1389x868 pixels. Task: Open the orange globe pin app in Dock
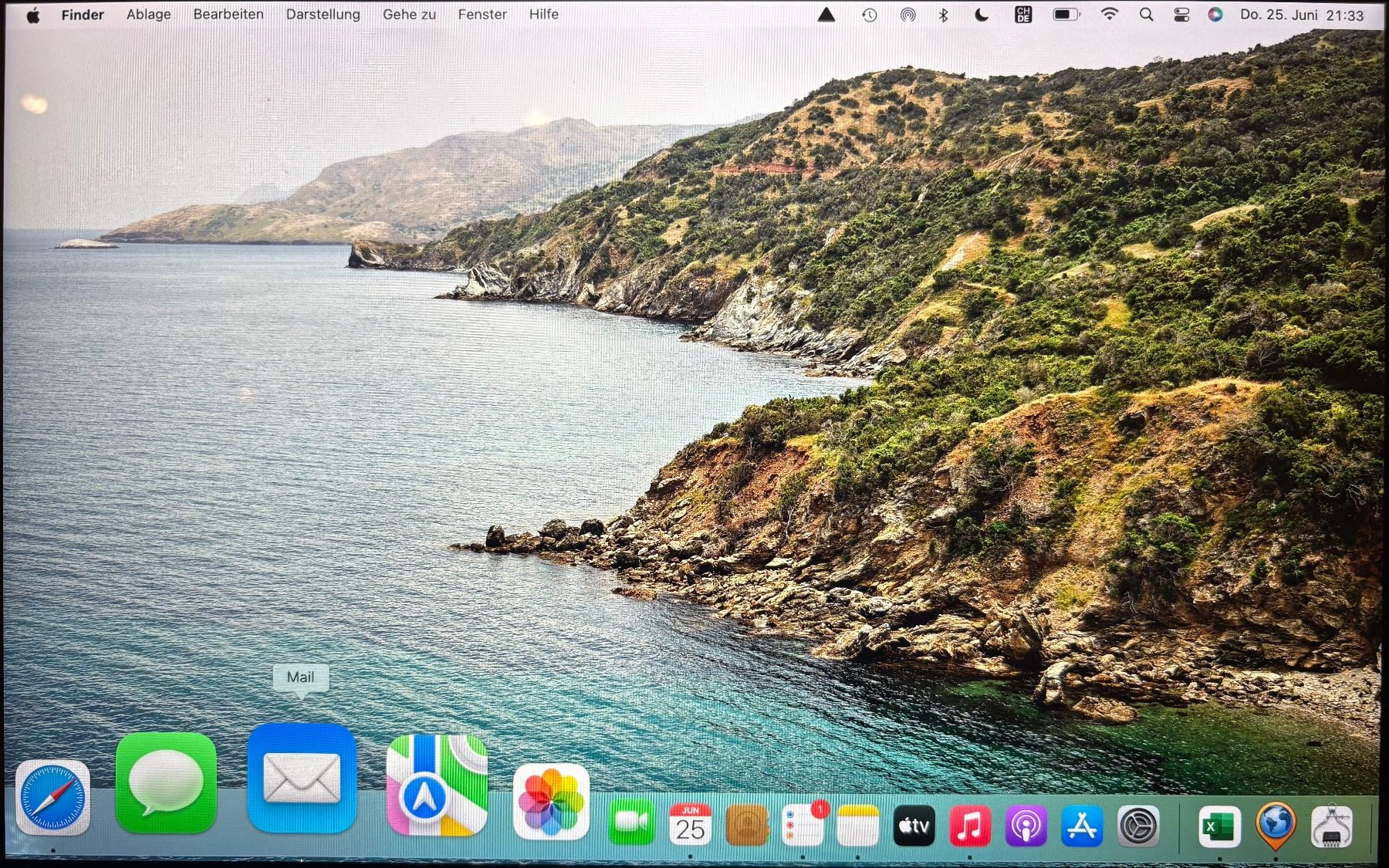point(1276,826)
